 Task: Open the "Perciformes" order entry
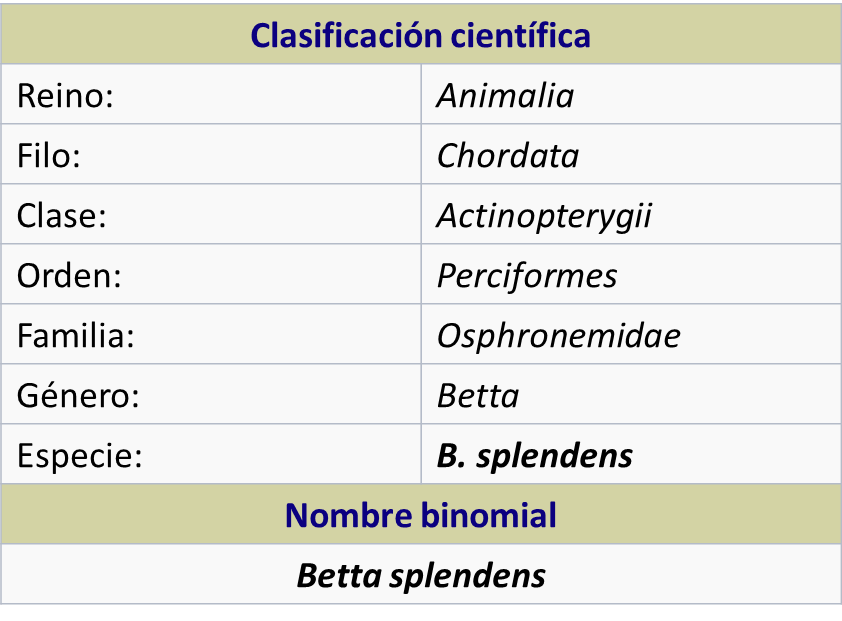click(x=527, y=276)
